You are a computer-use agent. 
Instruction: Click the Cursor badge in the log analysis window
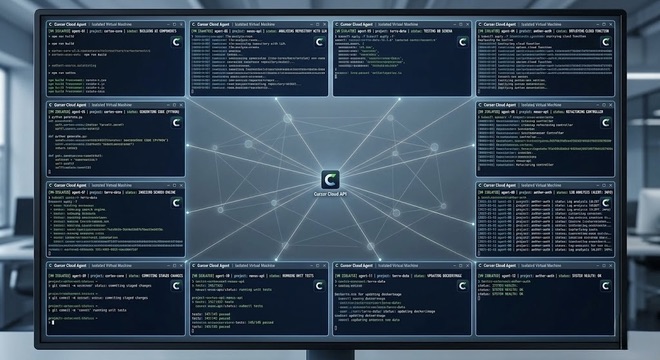point(606,203)
